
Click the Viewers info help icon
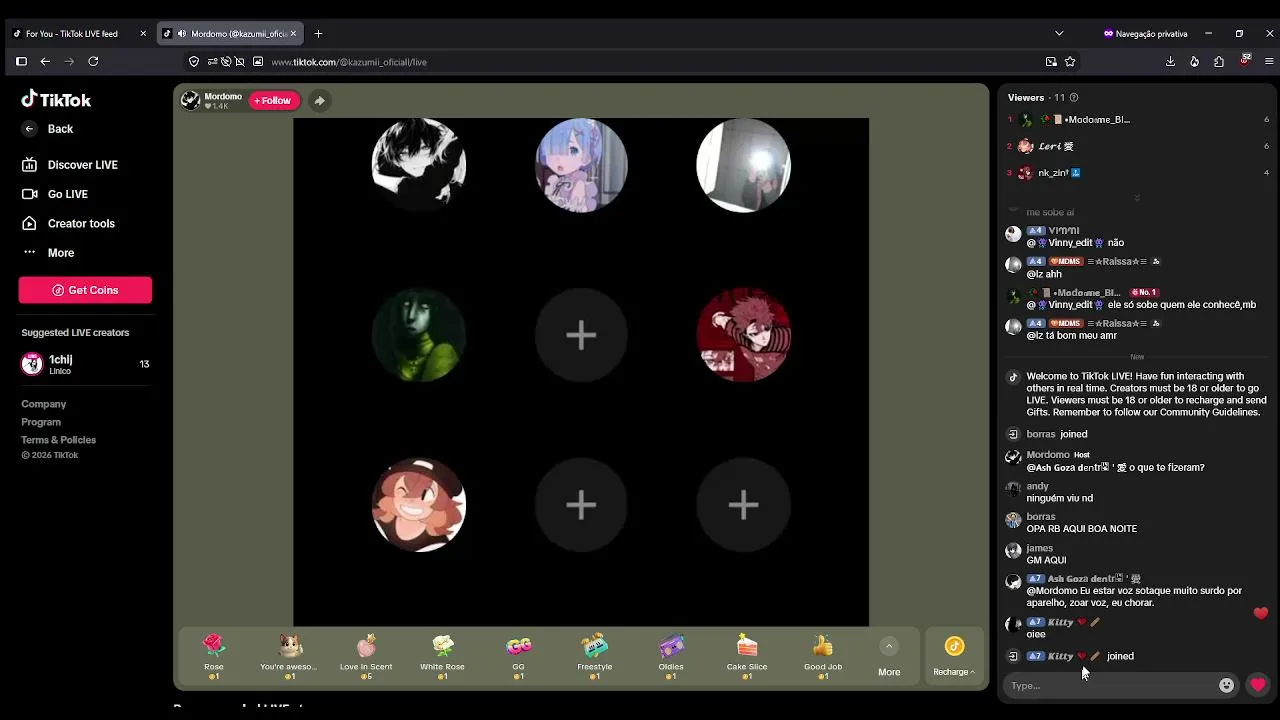pyautogui.click(x=1074, y=97)
